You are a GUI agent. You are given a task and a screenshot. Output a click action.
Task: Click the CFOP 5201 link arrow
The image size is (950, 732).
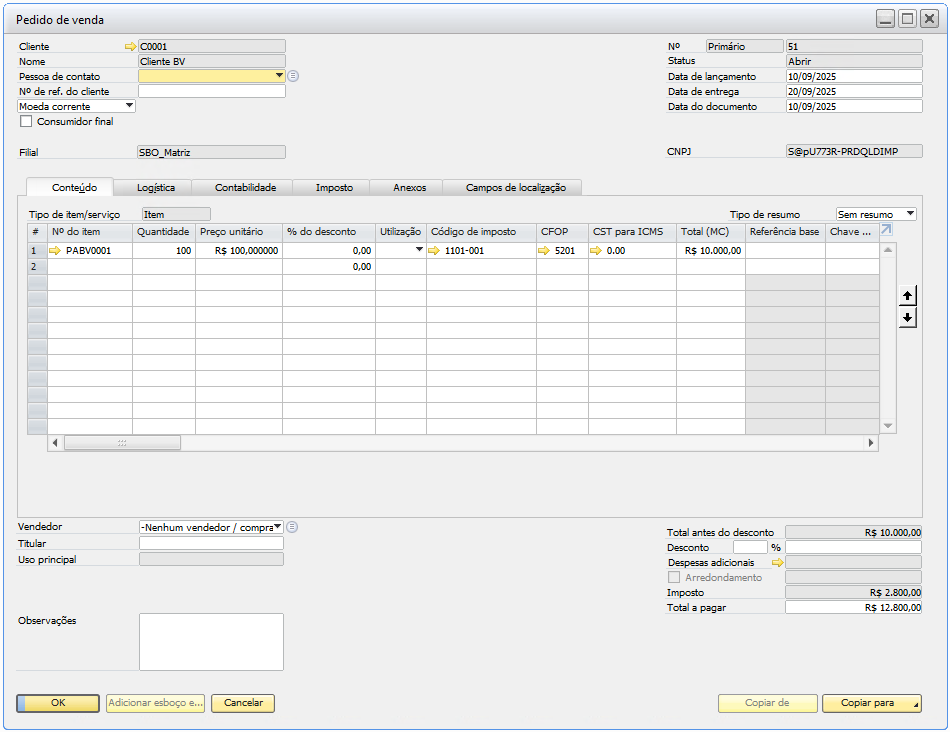pos(545,251)
